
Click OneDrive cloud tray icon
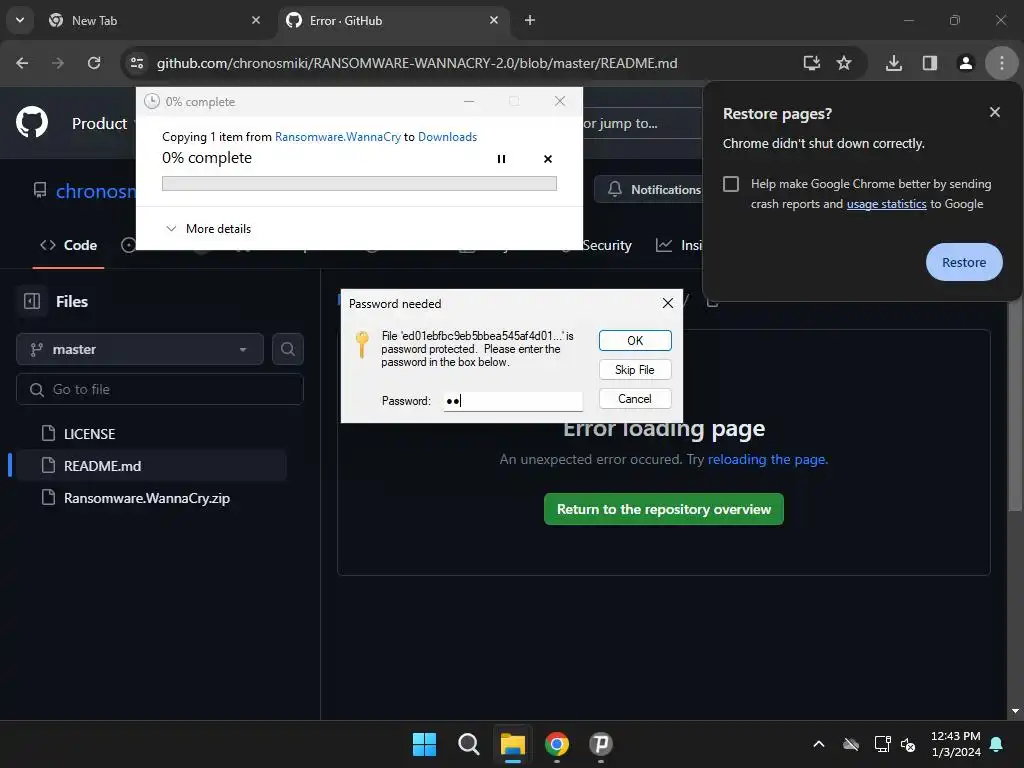click(x=850, y=744)
